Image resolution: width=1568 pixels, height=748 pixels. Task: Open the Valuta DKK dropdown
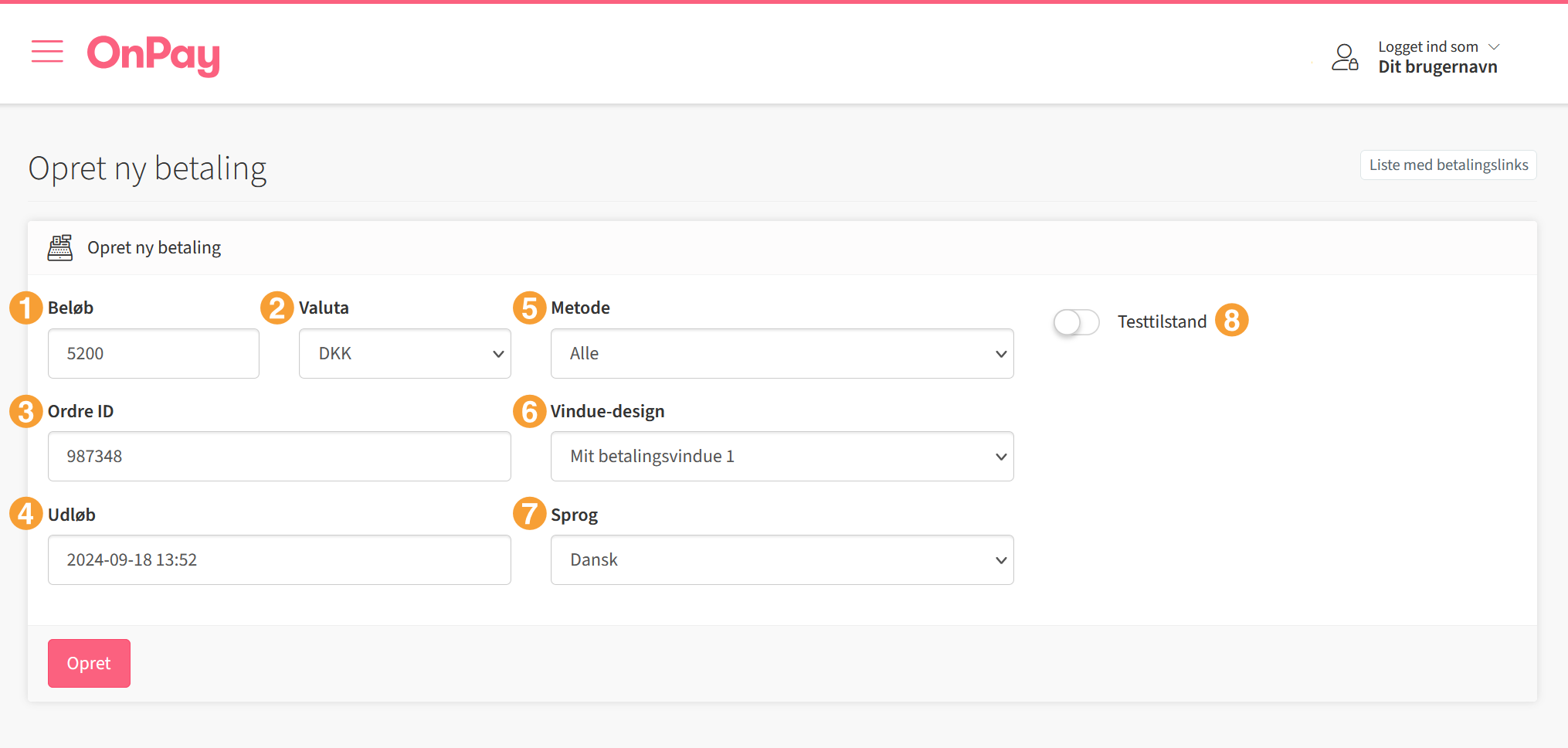click(x=405, y=354)
